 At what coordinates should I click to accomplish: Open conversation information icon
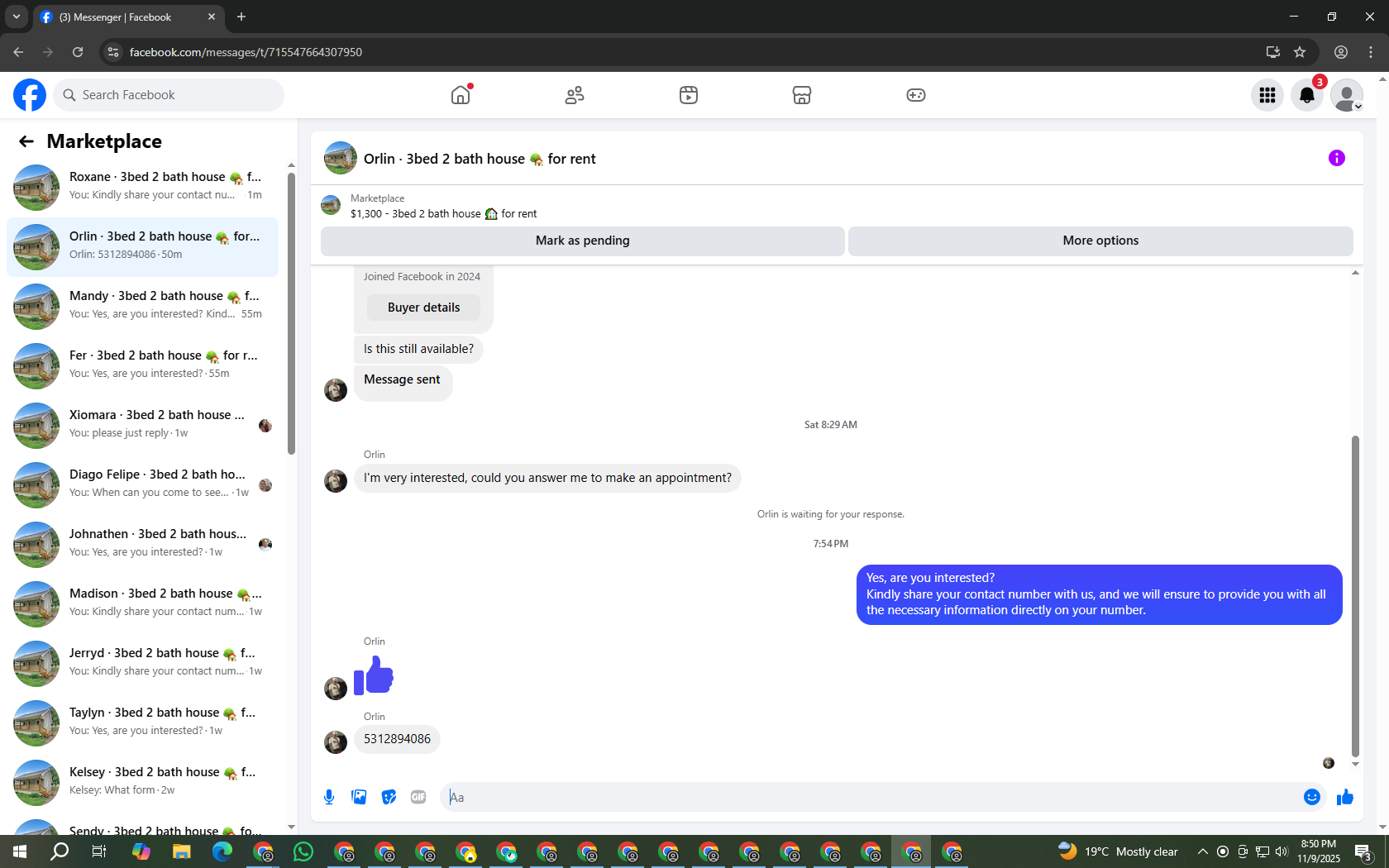pyautogui.click(x=1337, y=158)
